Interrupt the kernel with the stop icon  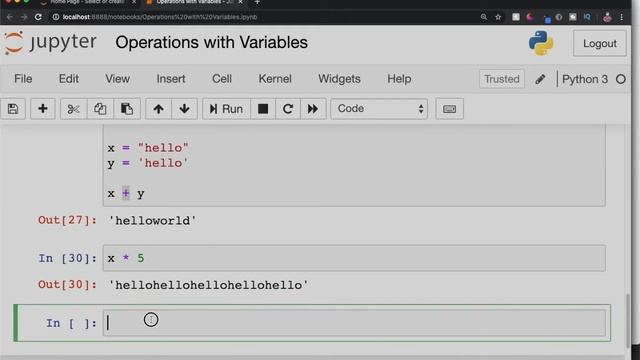(263, 109)
